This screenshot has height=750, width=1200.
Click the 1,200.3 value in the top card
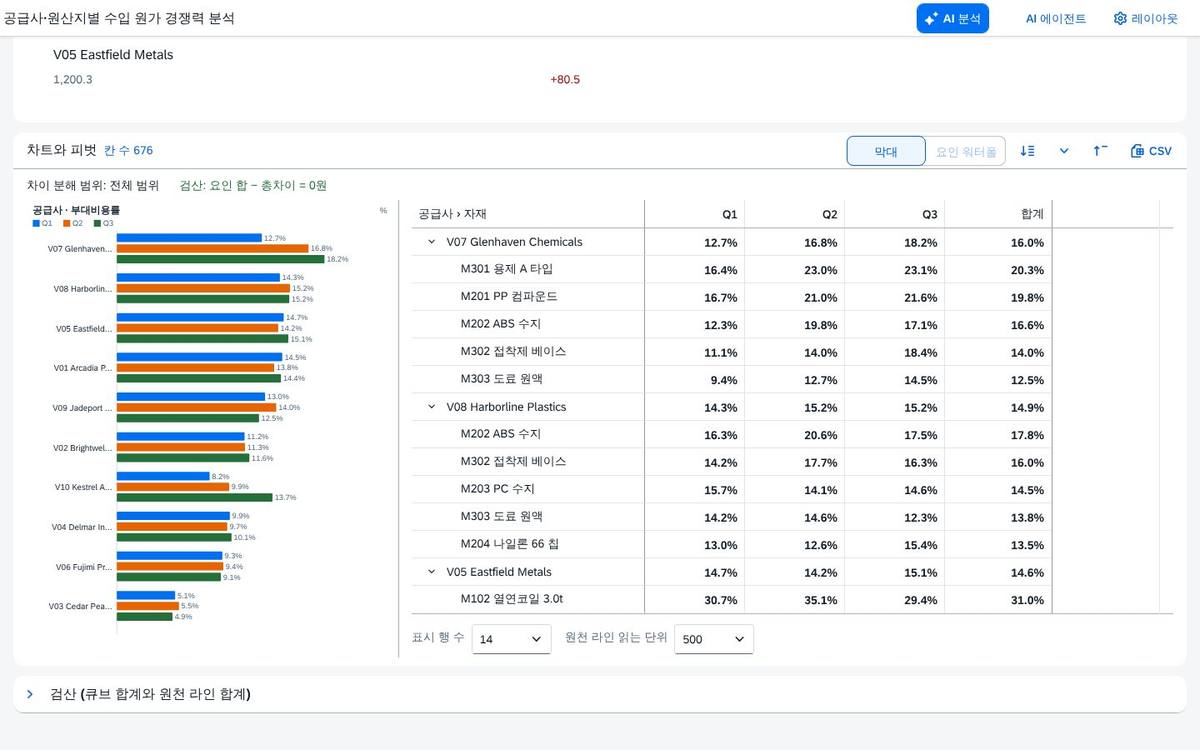point(73,80)
